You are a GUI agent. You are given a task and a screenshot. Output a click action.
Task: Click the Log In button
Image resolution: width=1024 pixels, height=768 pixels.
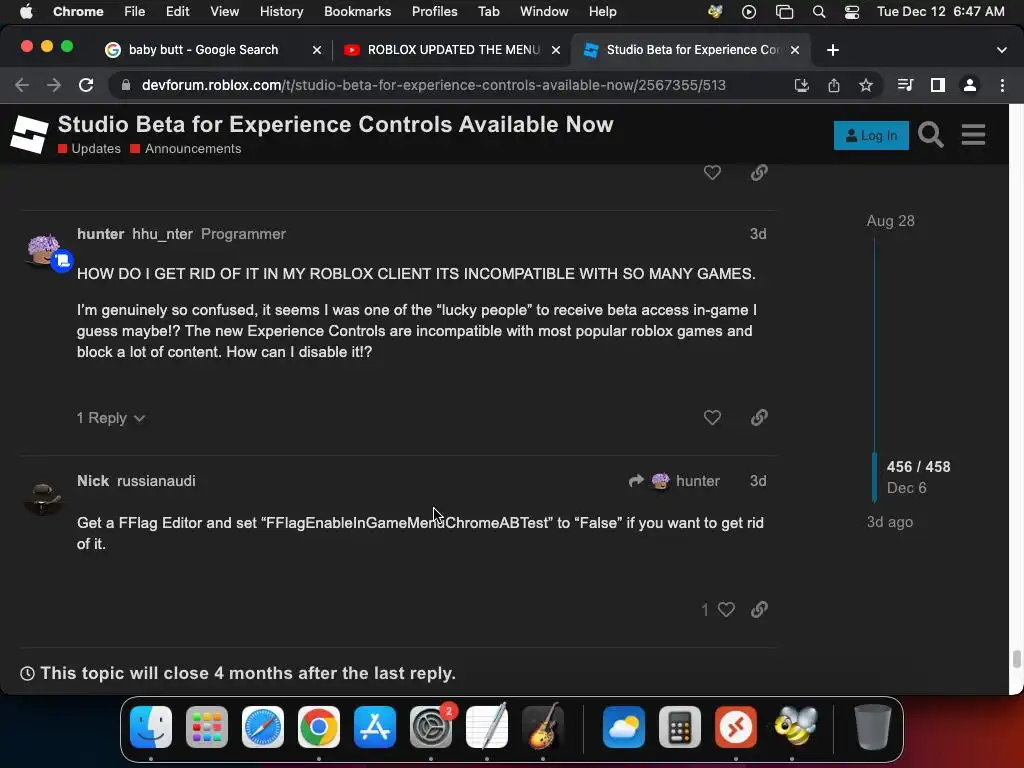pos(871,135)
